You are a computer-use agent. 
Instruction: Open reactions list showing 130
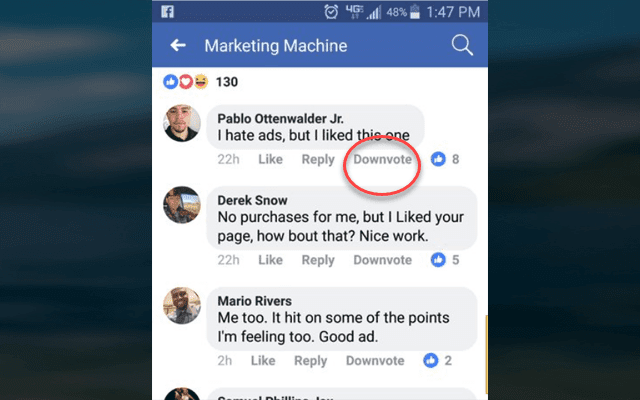(x=200, y=82)
